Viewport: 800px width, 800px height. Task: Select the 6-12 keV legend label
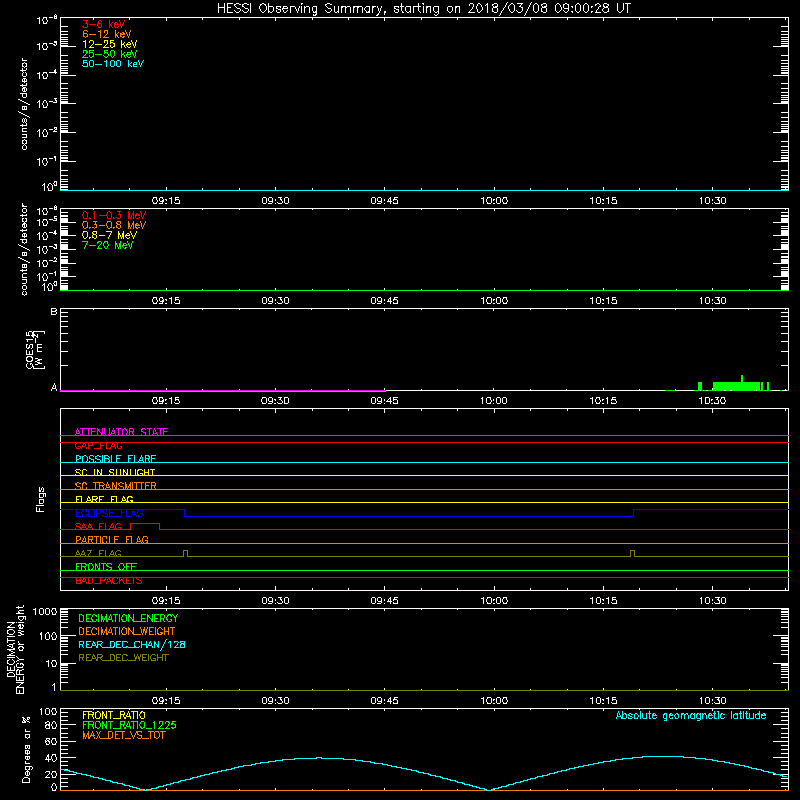107,34
